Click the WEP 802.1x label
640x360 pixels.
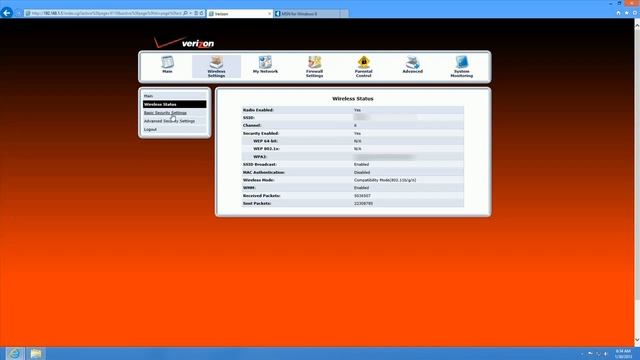(x=266, y=149)
